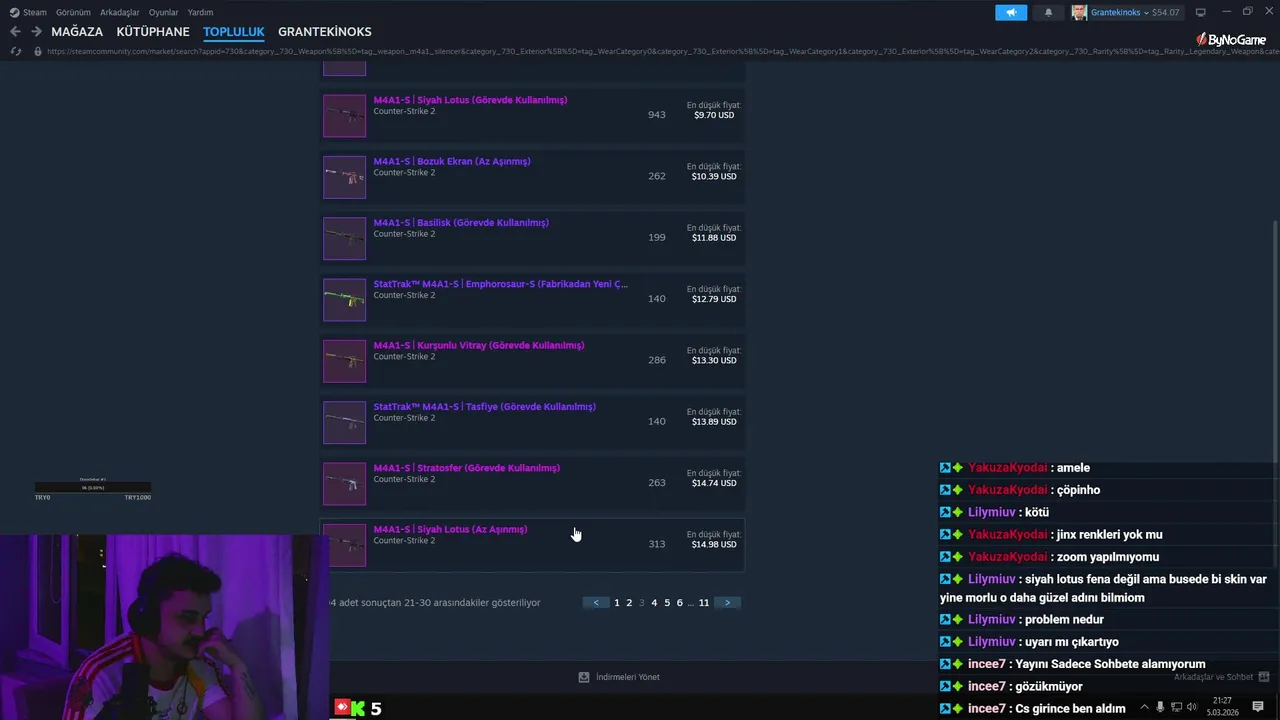This screenshot has width=1280, height=720.
Task: Open the Siyah Lotus Görevde Kullanılmış item thumbnail
Action: (x=344, y=116)
